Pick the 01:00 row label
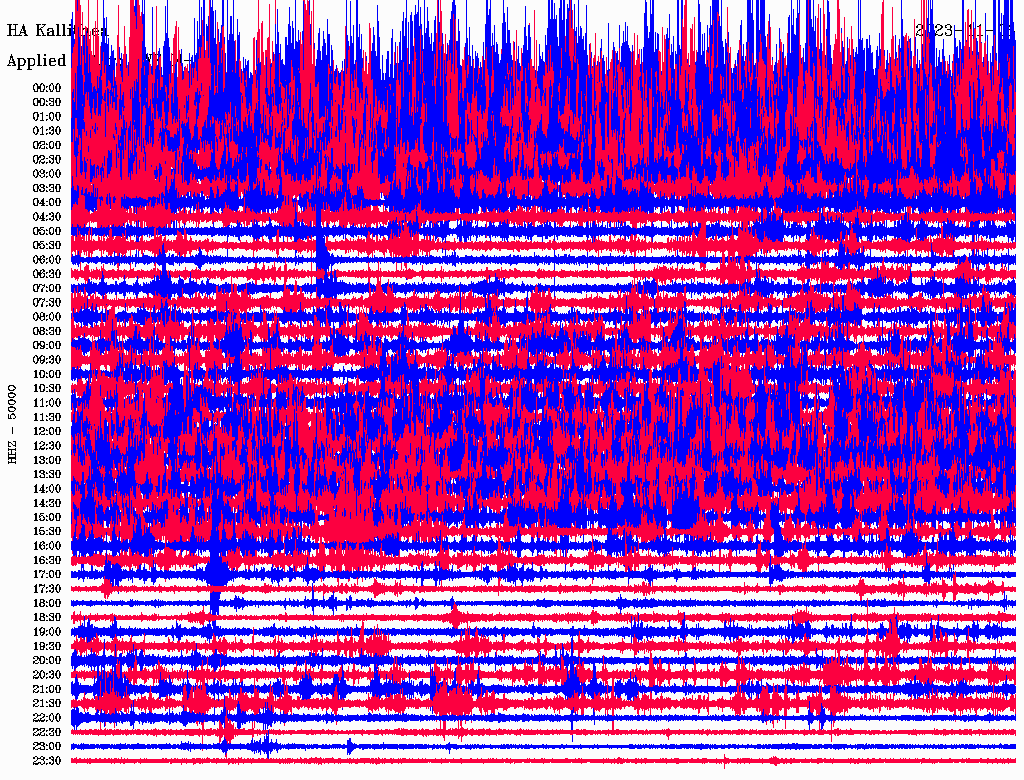 (x=47, y=117)
